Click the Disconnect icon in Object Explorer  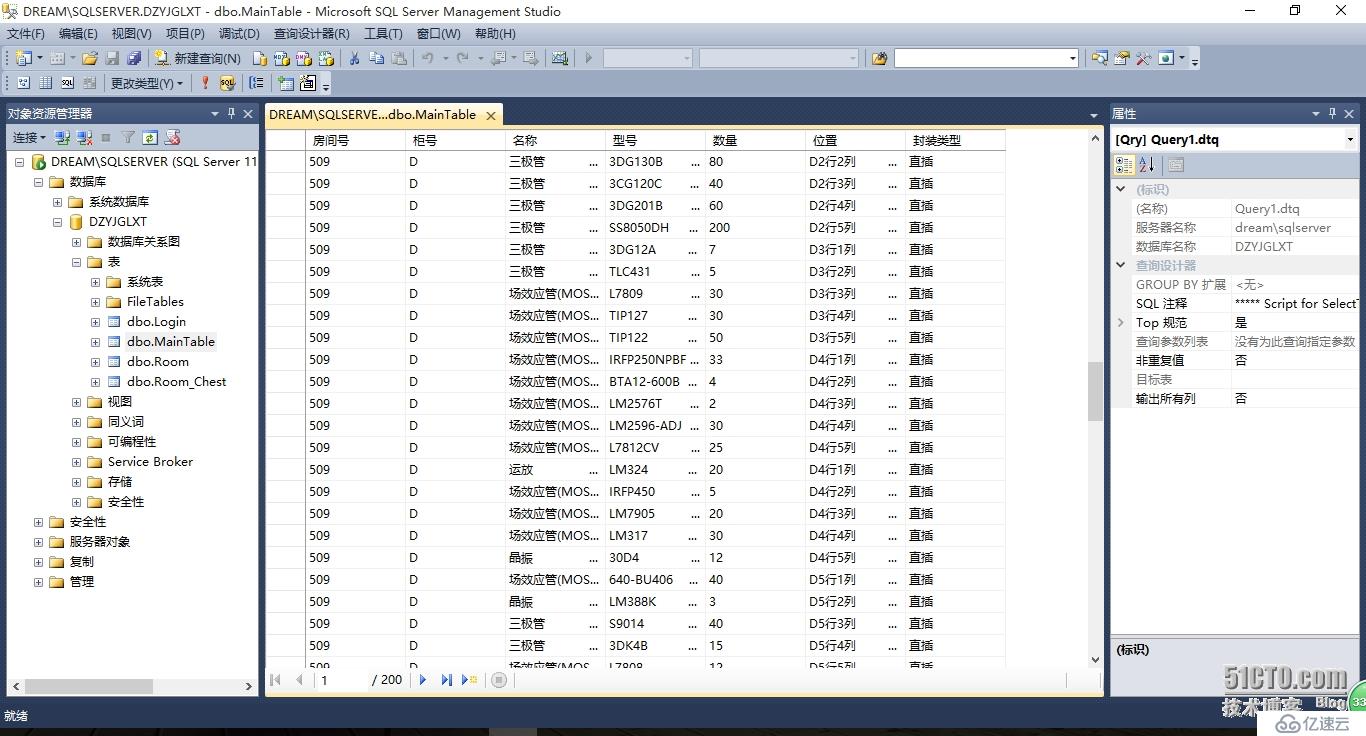click(x=85, y=137)
